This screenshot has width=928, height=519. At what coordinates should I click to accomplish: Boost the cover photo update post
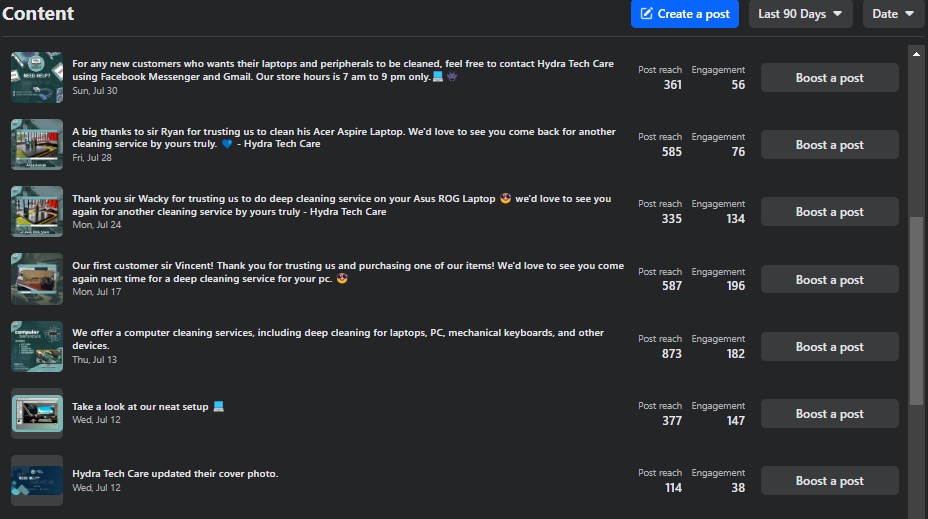tap(829, 481)
